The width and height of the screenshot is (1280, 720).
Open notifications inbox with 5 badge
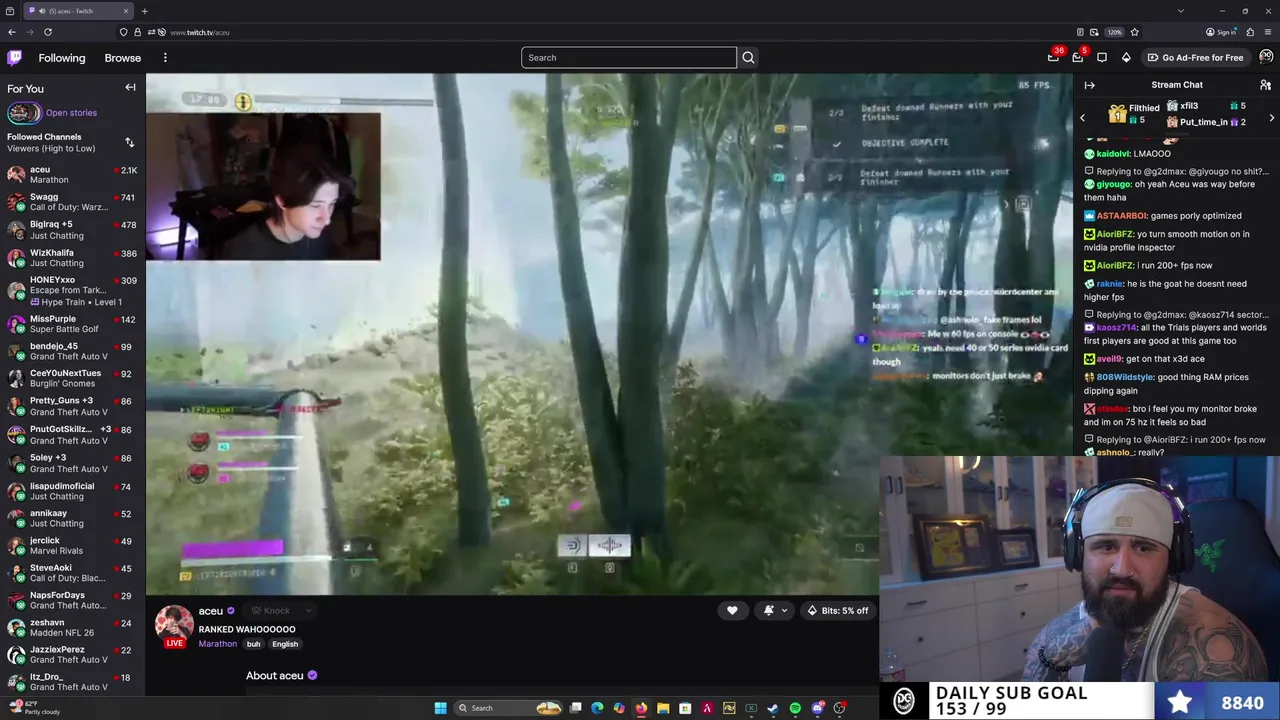point(1078,57)
